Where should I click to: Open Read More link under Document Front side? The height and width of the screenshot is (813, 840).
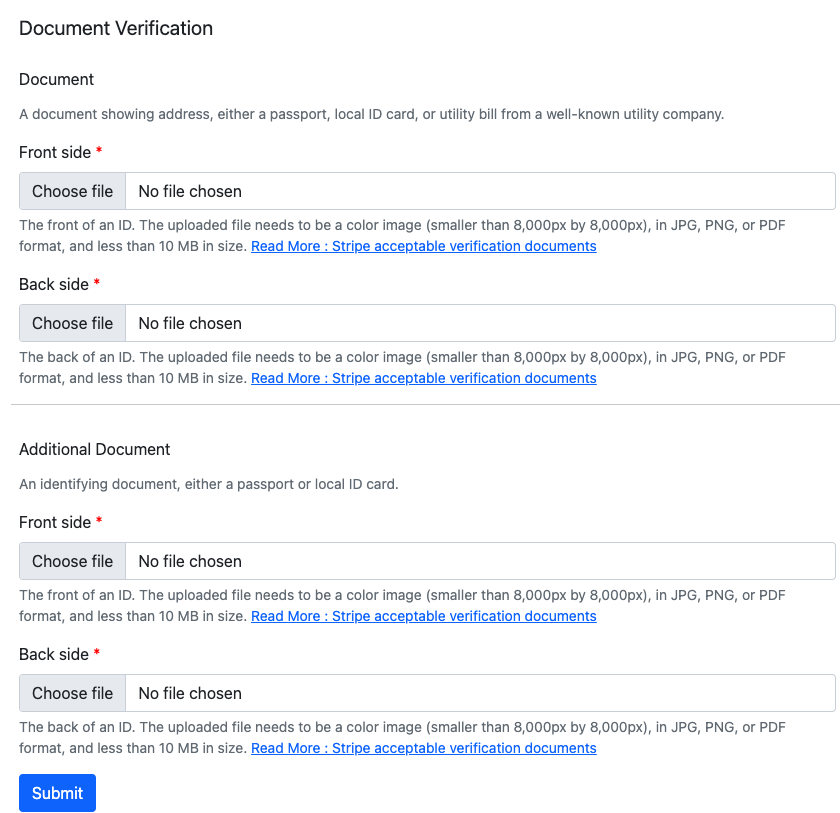(x=423, y=246)
